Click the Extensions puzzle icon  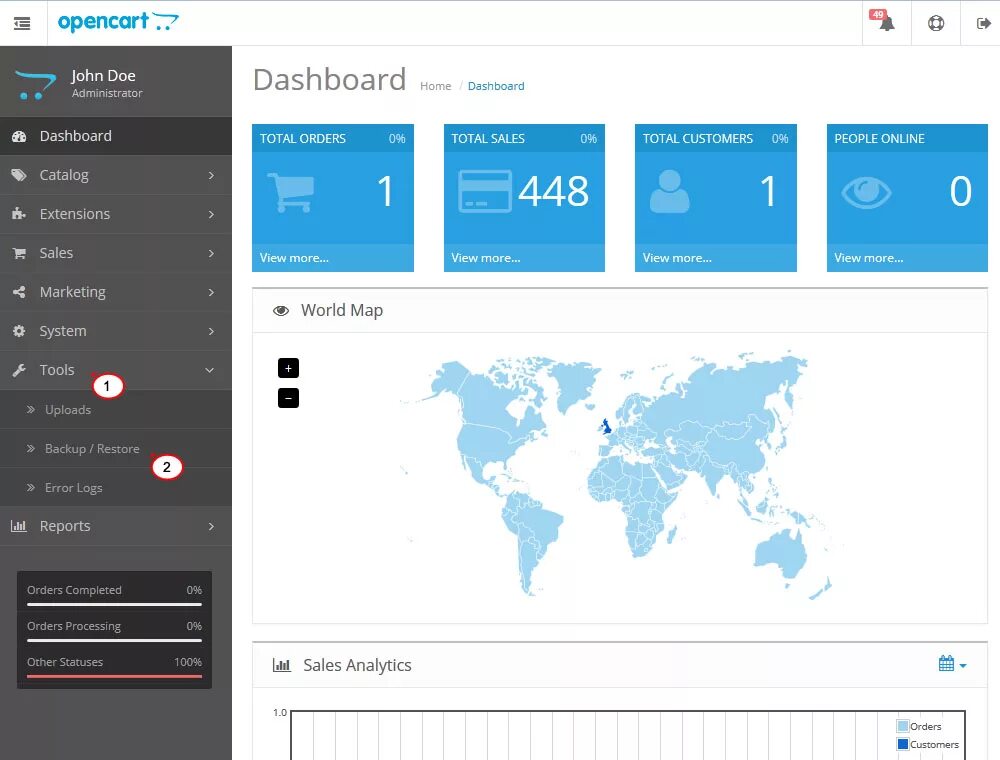tap(19, 214)
